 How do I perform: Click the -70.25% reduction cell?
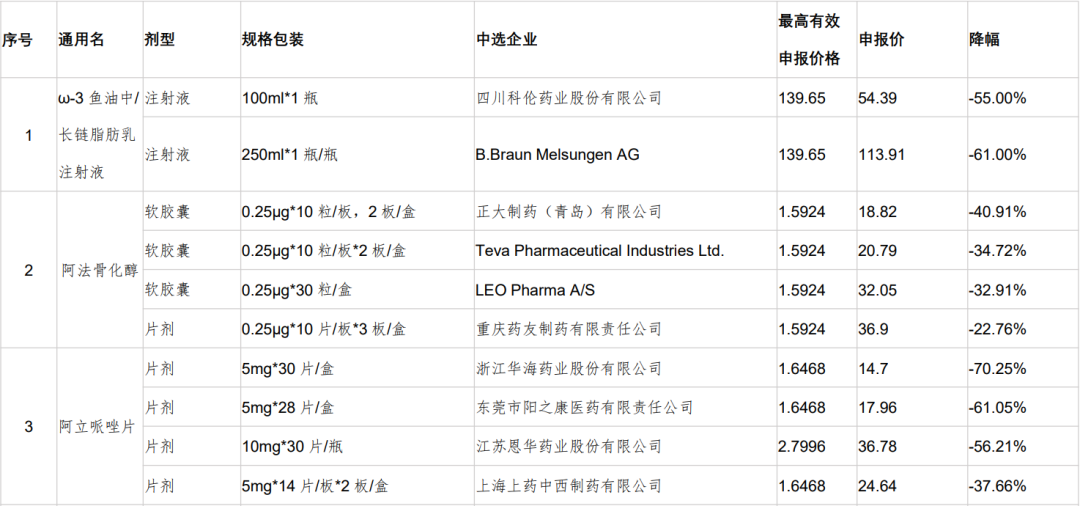(997, 369)
